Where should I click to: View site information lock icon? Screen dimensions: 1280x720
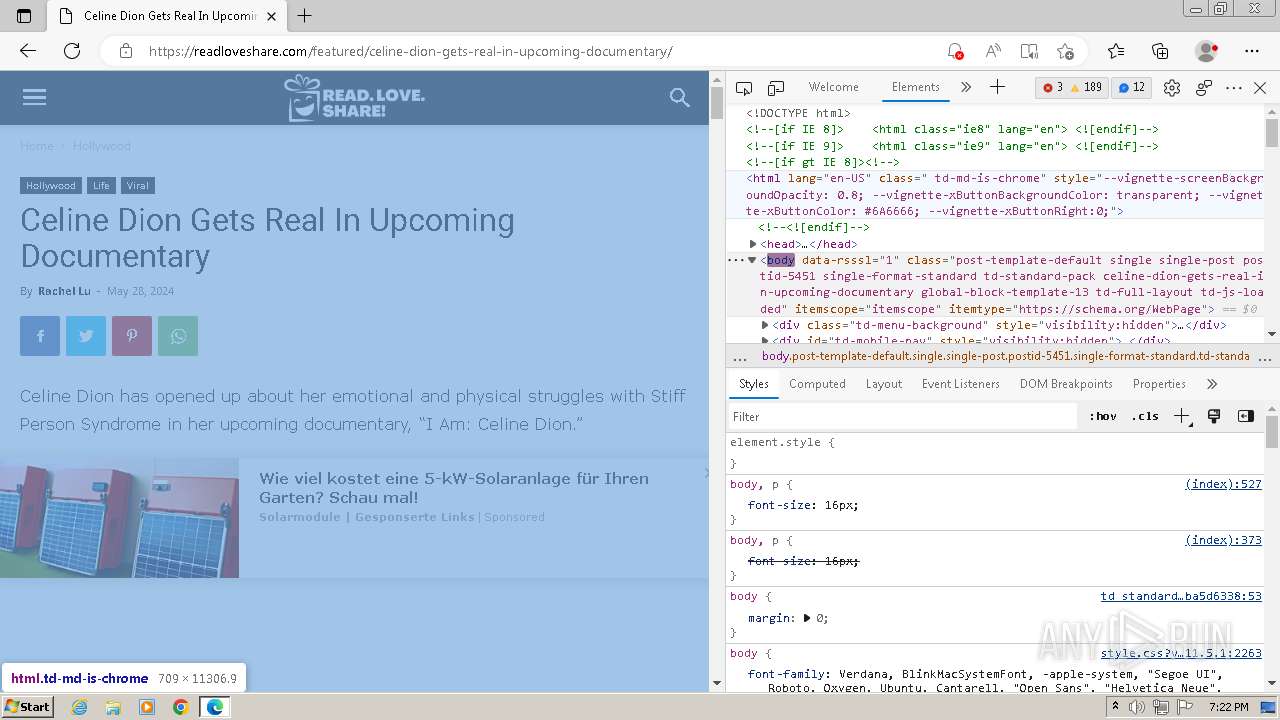click(x=126, y=51)
